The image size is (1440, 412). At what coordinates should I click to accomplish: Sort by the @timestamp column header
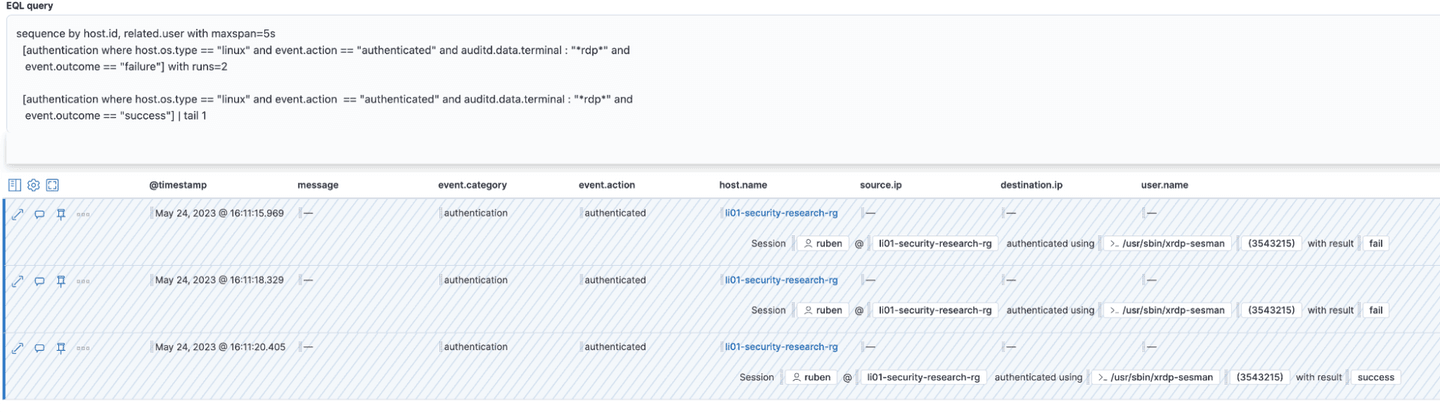point(178,185)
